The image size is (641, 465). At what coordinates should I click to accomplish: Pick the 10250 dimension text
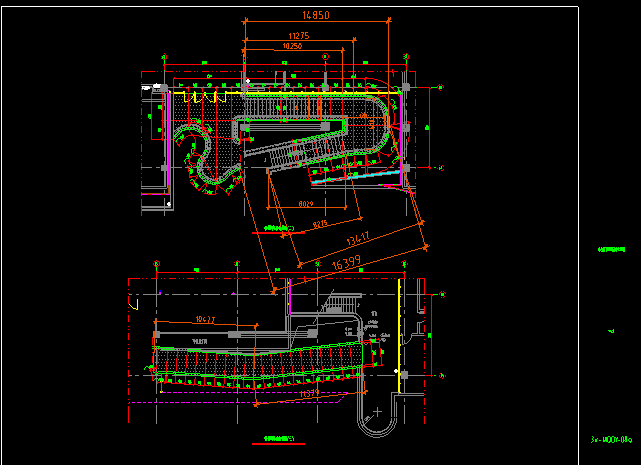(291, 46)
